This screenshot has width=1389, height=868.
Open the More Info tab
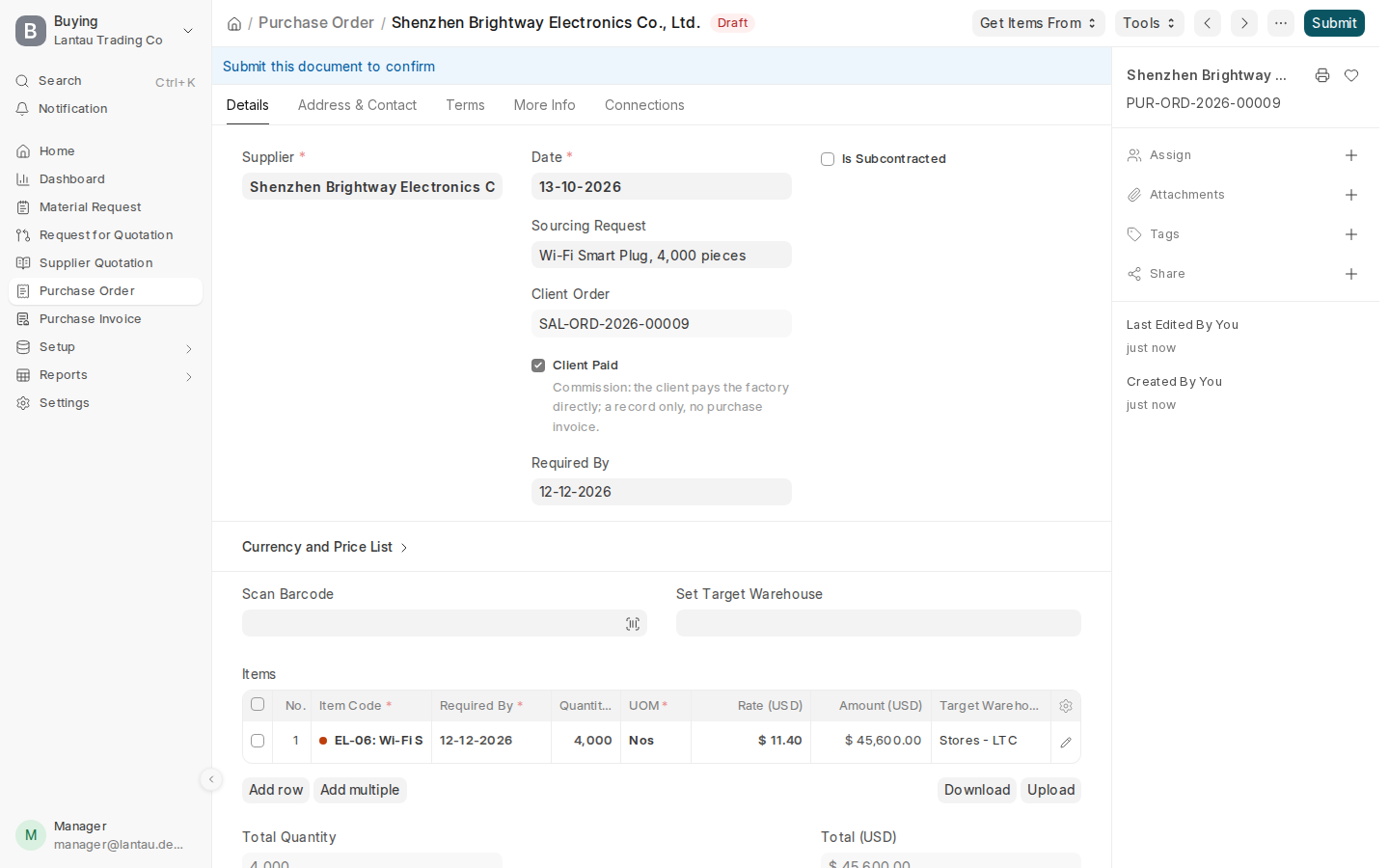545,105
